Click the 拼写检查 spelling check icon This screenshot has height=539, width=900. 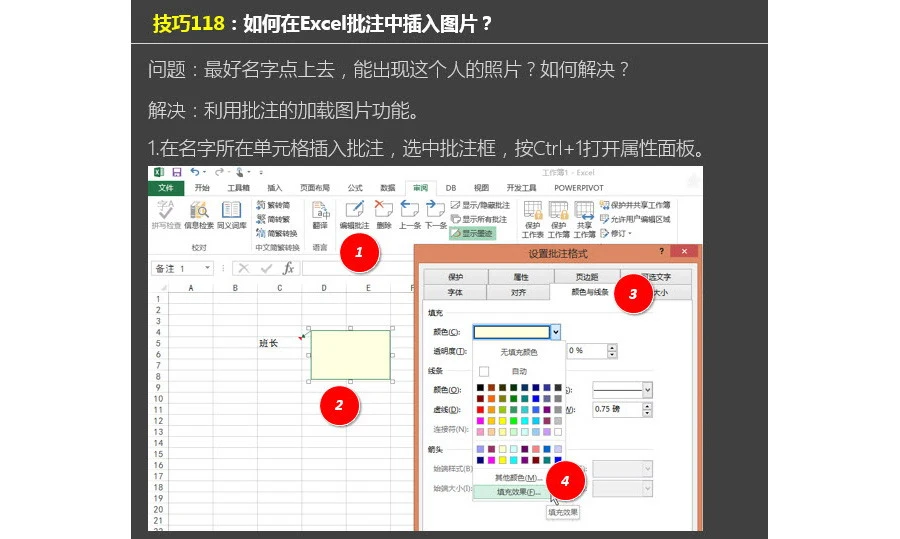pos(166,215)
